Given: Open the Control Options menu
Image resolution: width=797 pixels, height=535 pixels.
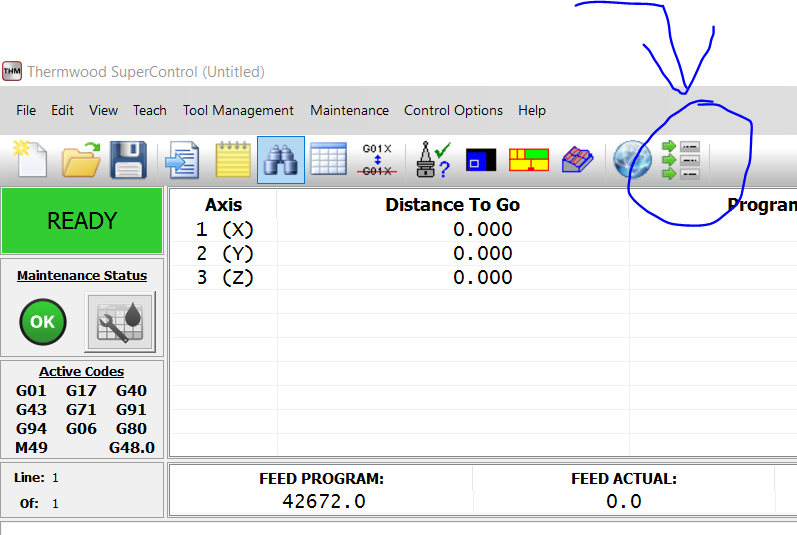Looking at the screenshot, I should [453, 110].
